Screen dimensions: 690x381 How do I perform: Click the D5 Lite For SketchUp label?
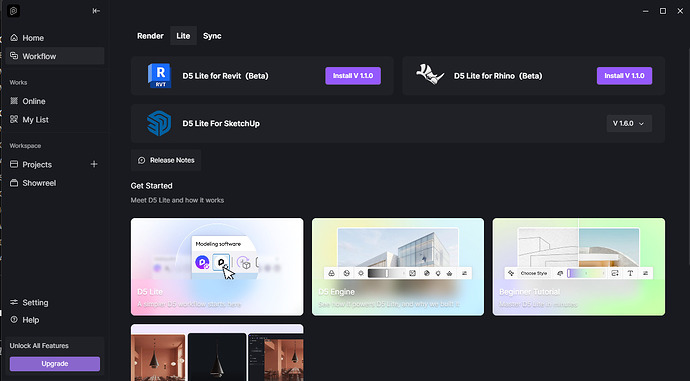point(221,124)
